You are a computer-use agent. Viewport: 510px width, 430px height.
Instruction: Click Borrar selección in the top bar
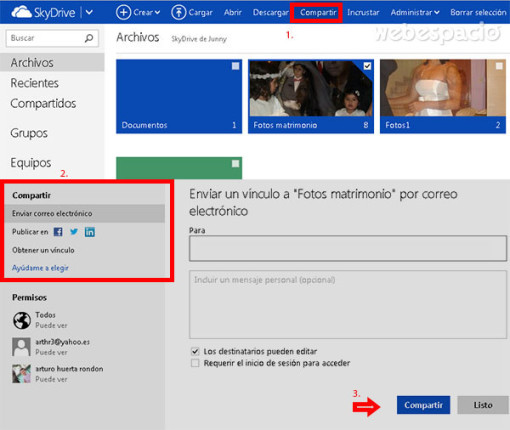(478, 13)
